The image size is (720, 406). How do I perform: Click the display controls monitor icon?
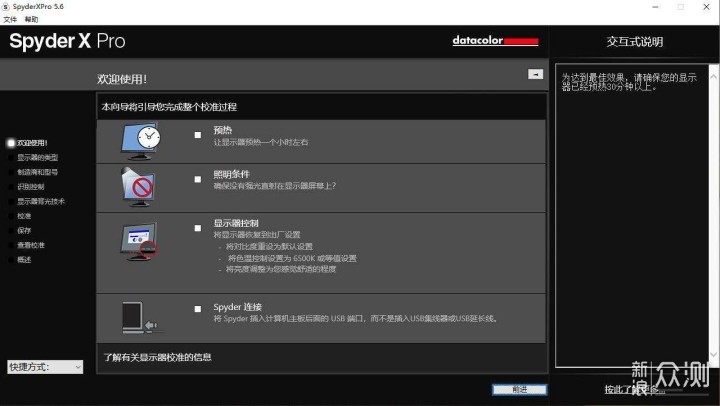click(x=139, y=242)
